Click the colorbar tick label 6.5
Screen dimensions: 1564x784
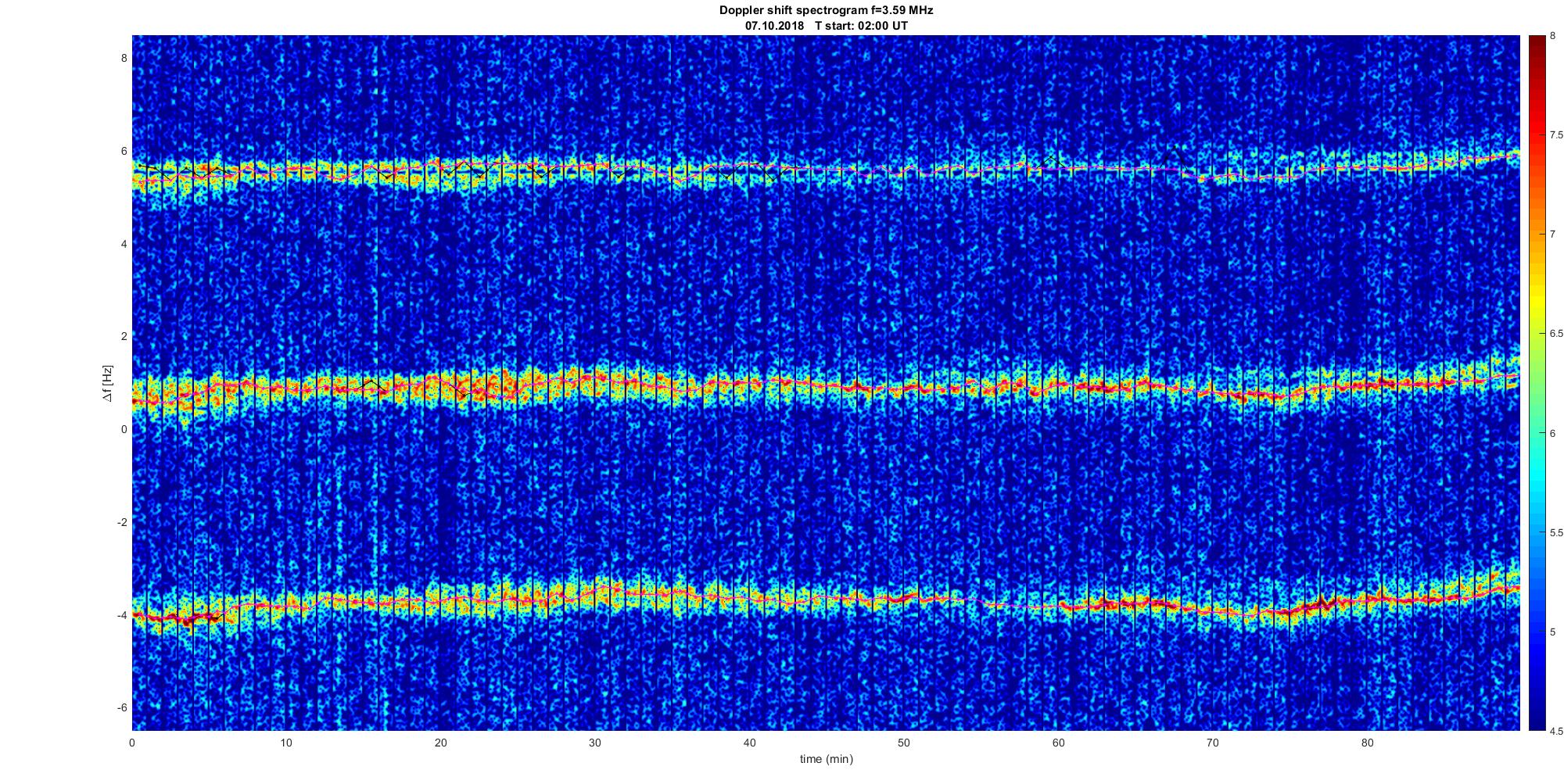point(1557,334)
